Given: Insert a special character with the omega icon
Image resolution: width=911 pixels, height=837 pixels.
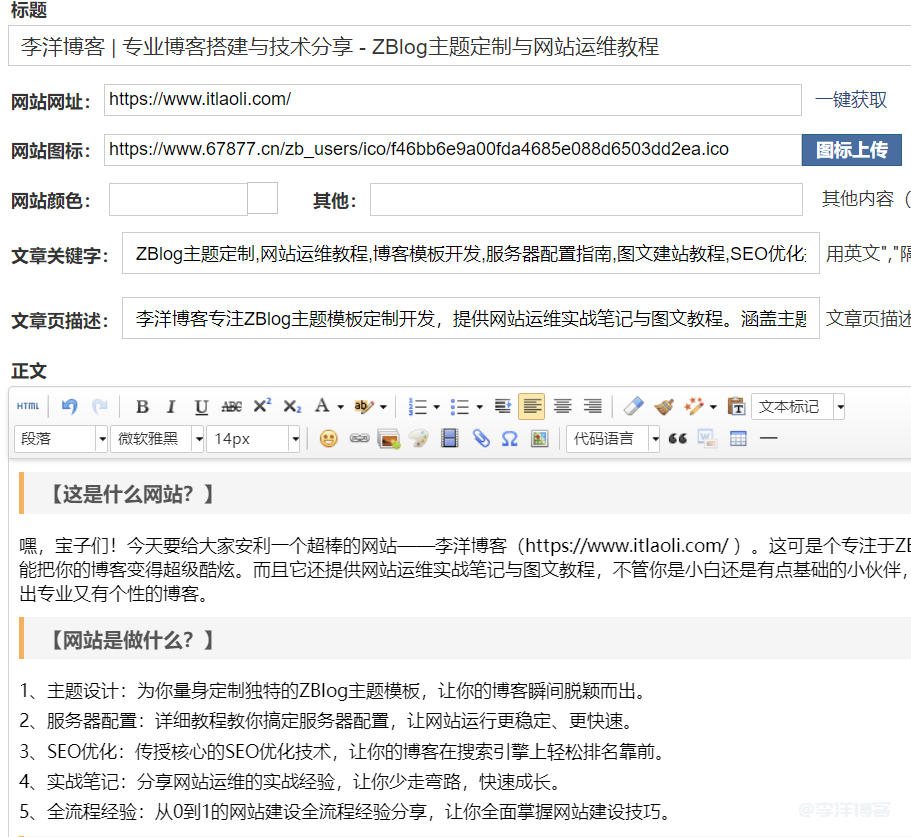Looking at the screenshot, I should pos(510,438).
